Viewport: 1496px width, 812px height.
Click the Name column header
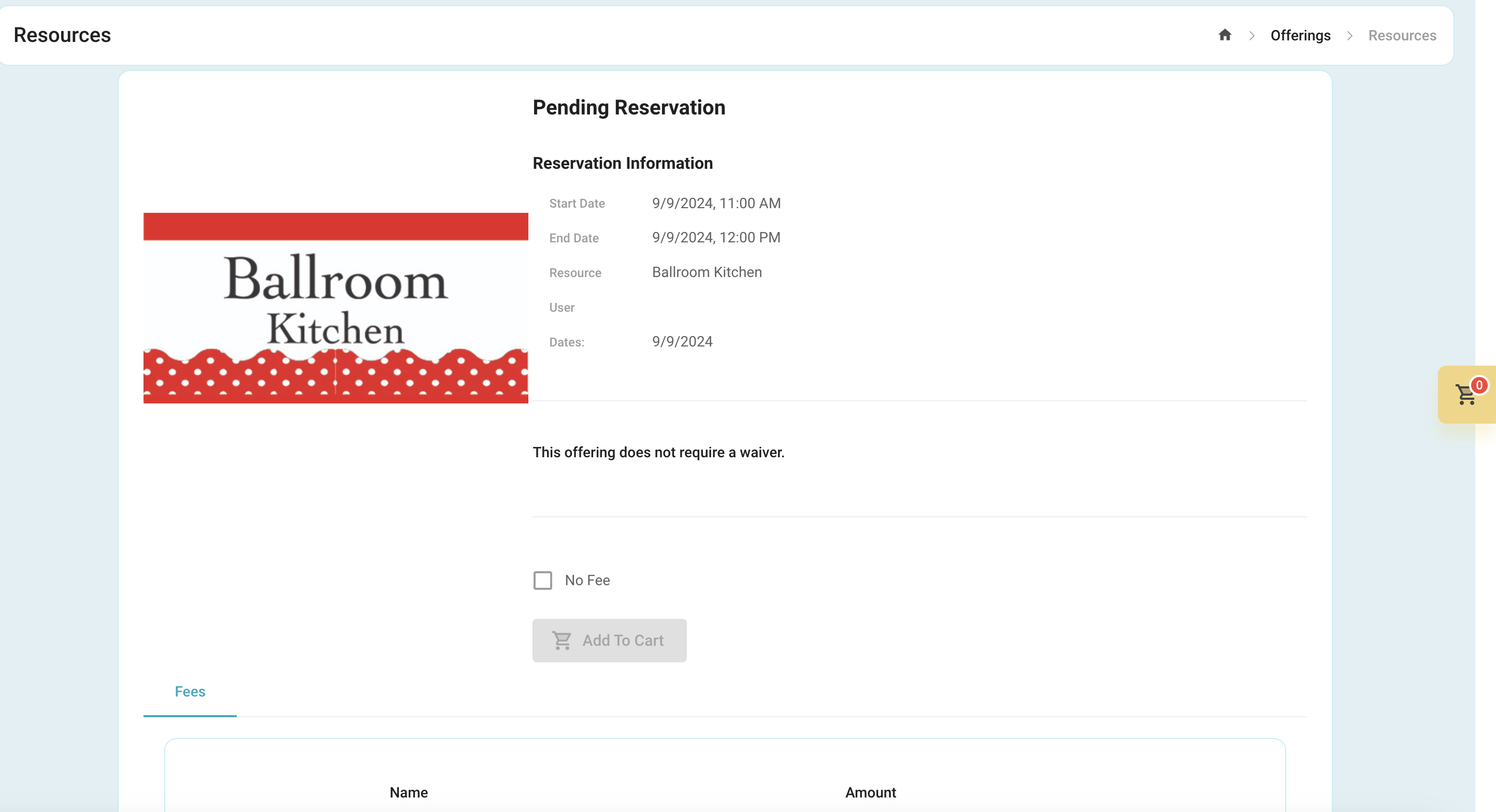click(x=409, y=792)
